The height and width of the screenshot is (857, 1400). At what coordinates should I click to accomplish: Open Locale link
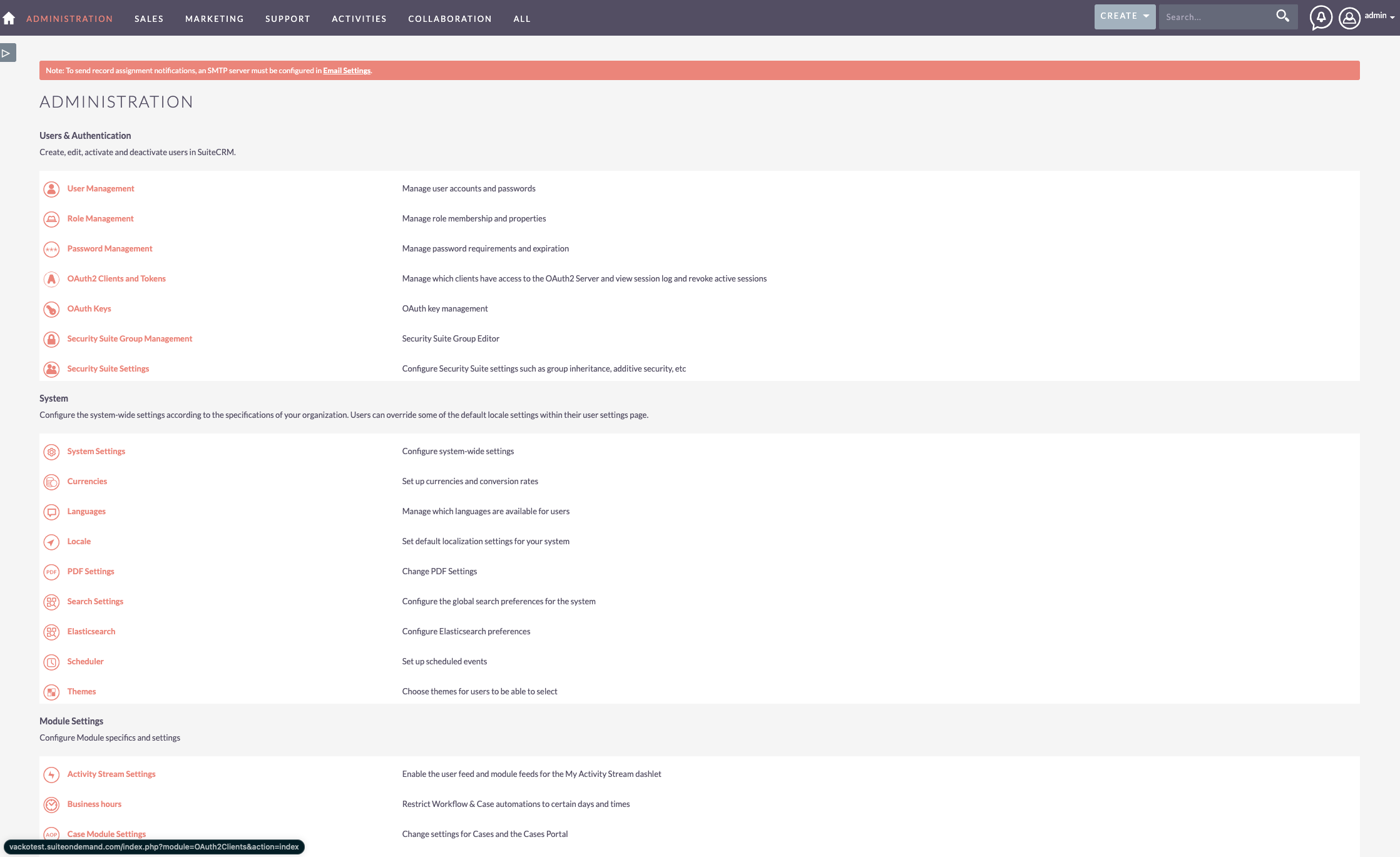pos(79,541)
